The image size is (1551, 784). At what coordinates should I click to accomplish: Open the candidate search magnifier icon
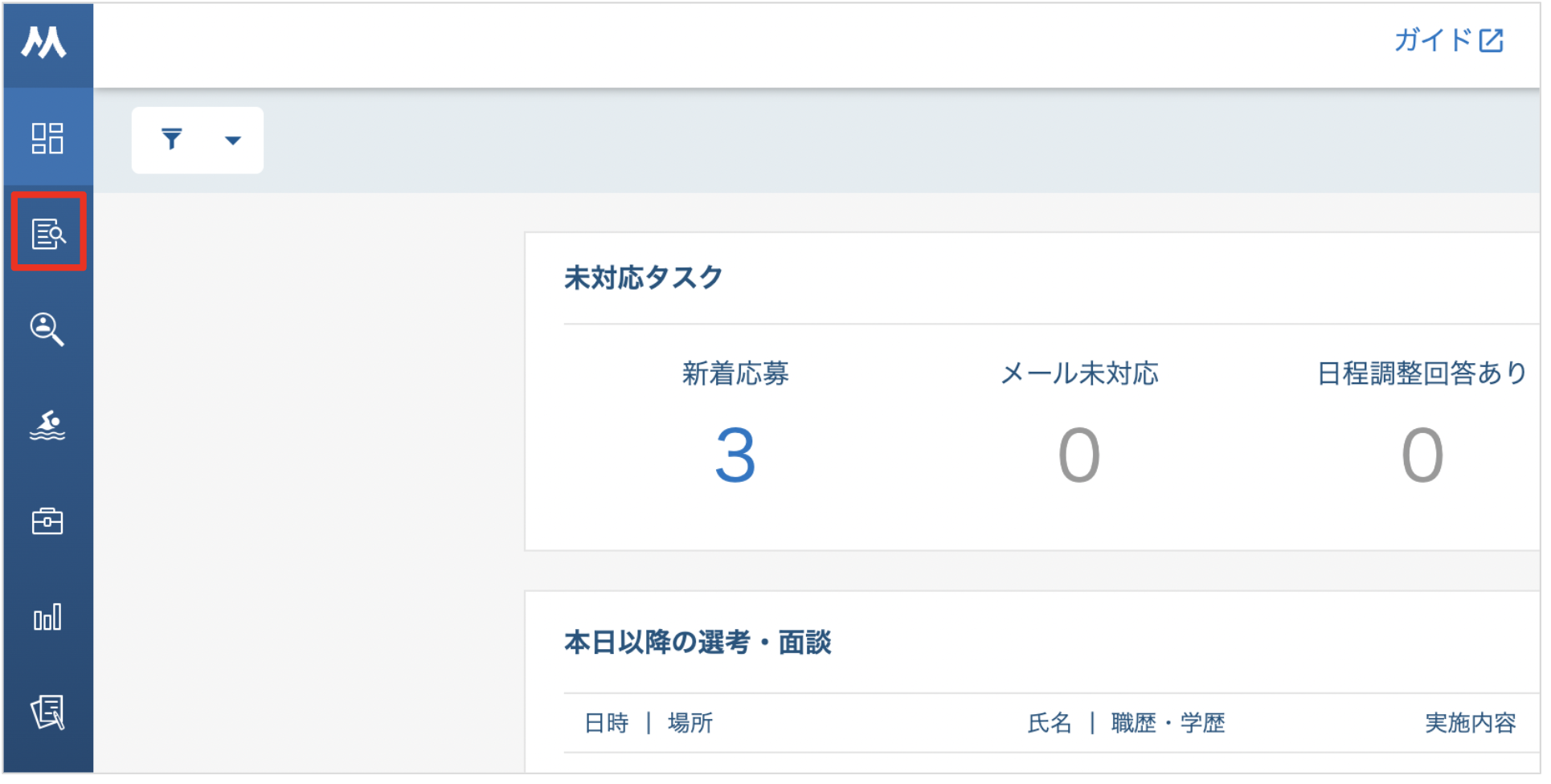tap(47, 329)
